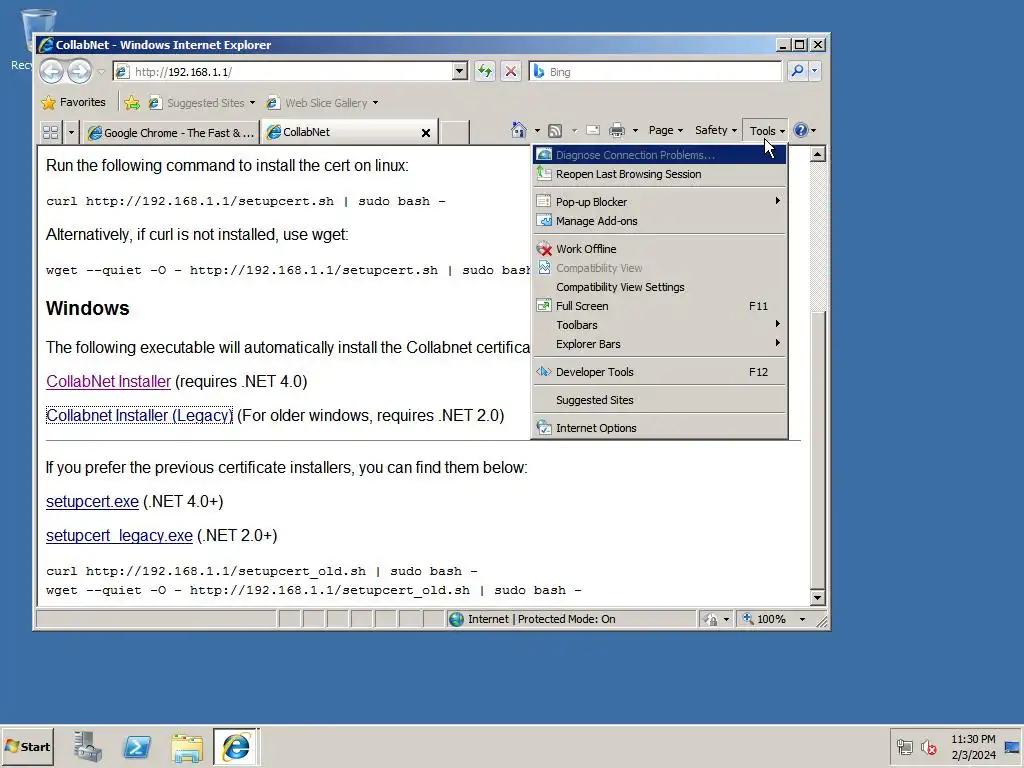
Task: Open the Start menu
Action: (x=27, y=746)
